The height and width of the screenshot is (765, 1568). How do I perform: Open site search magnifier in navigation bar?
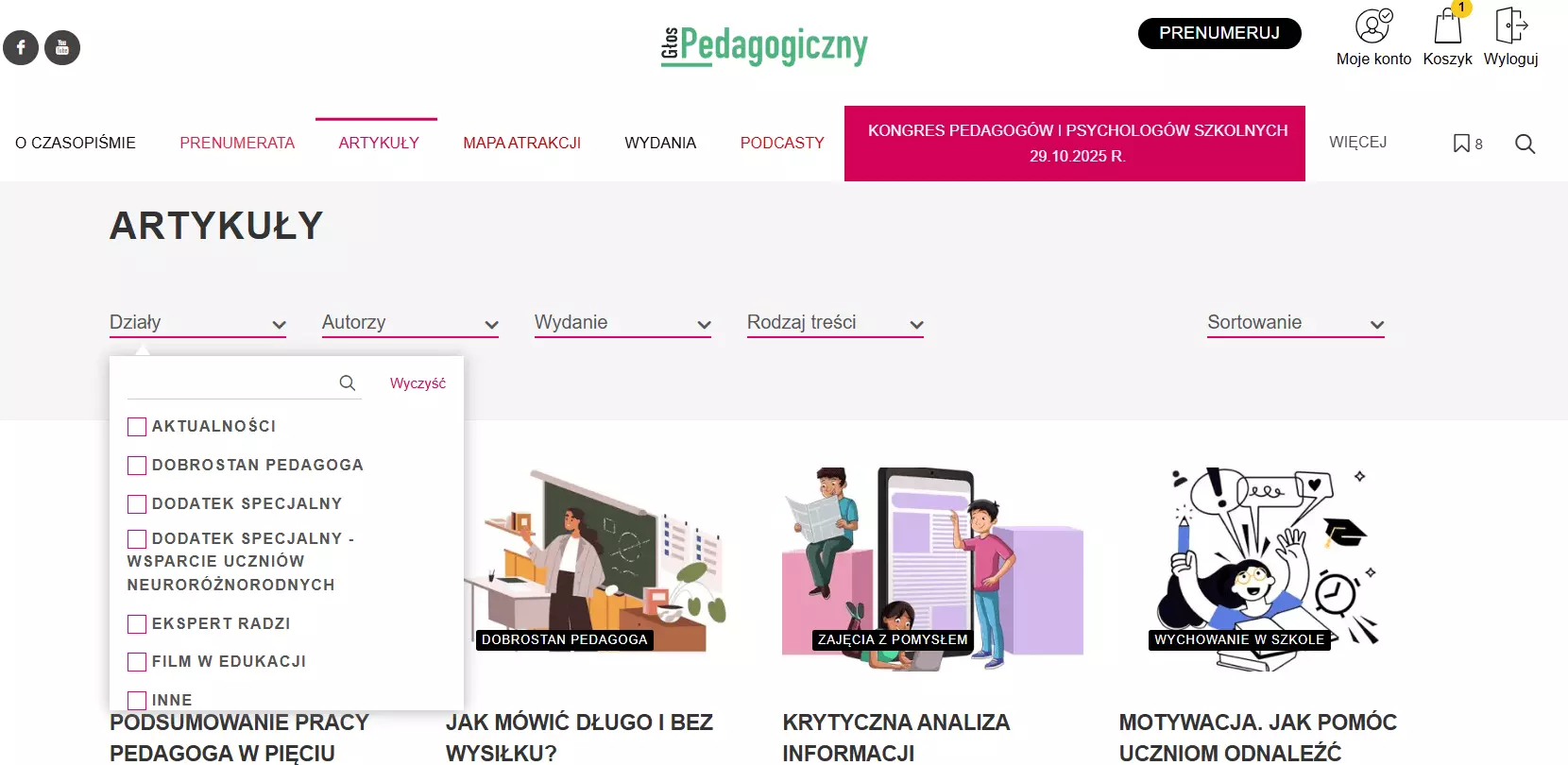click(1525, 144)
